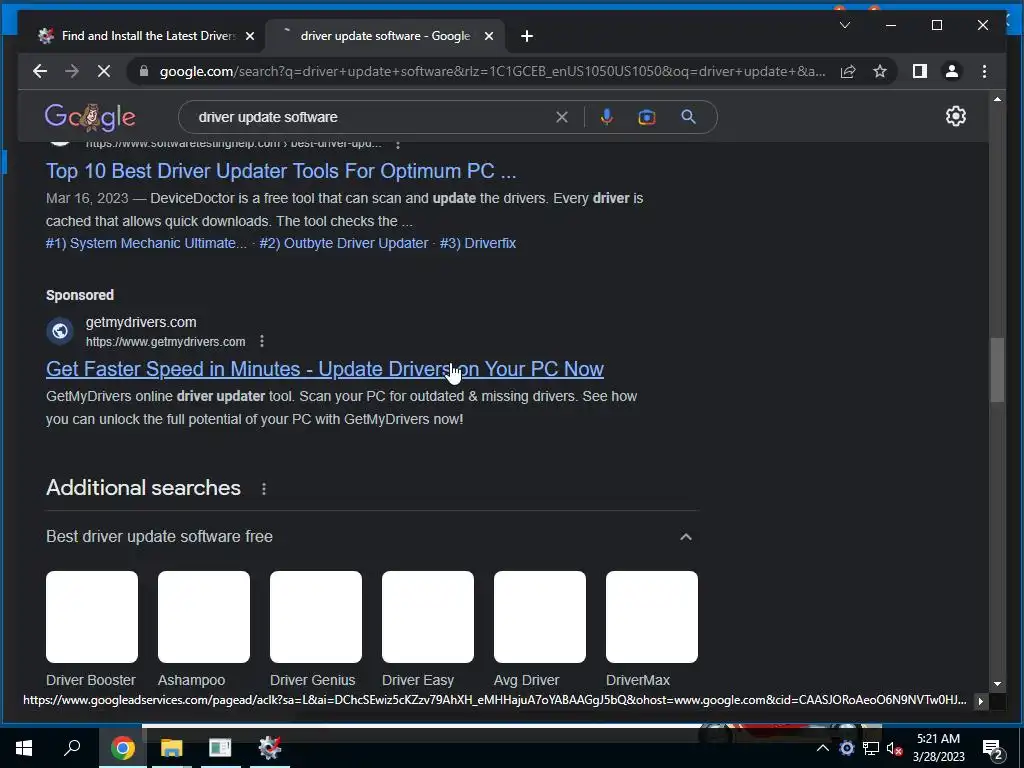Click in the Google search input field
1024x768 pixels.
[x=372, y=117]
